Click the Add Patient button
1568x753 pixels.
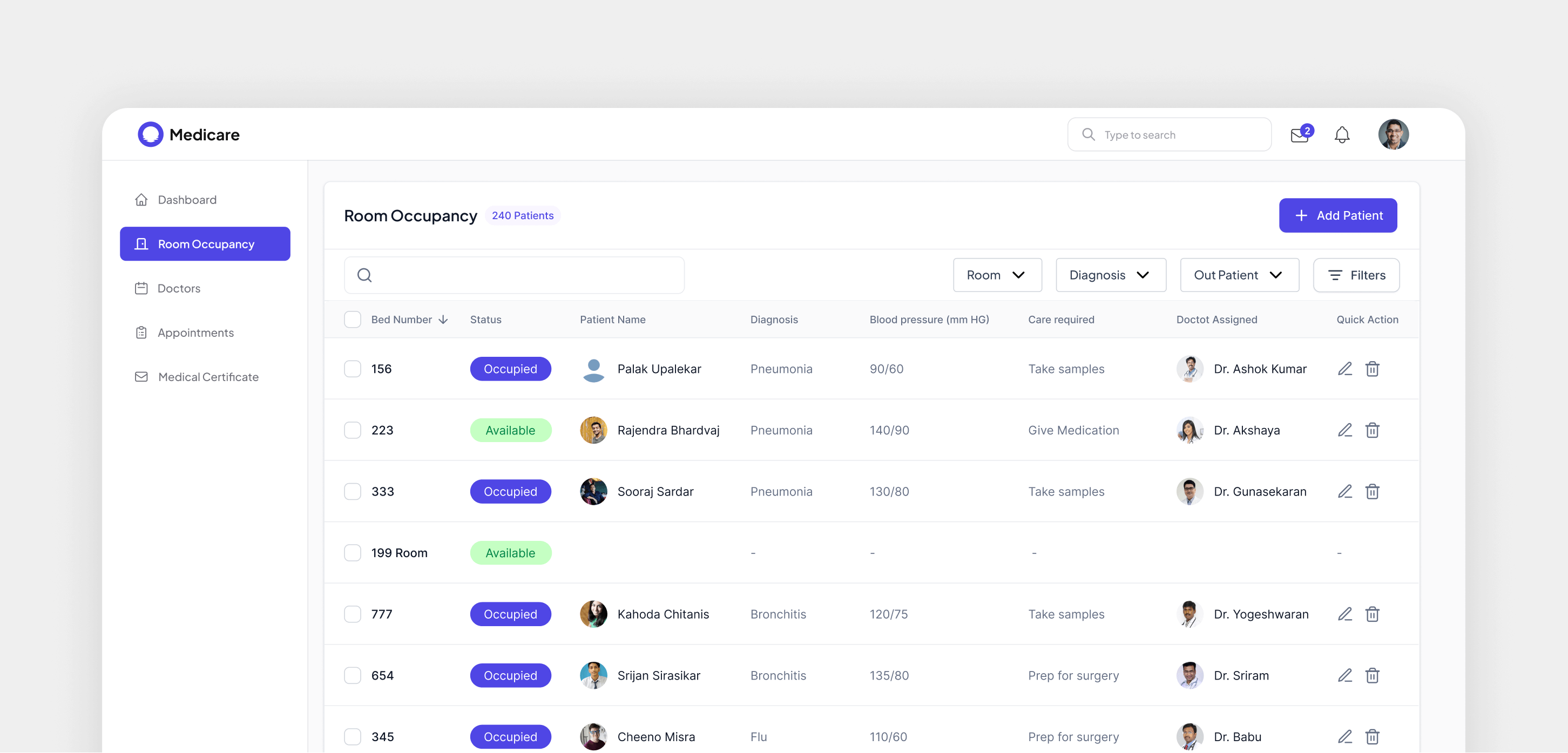(x=1337, y=215)
